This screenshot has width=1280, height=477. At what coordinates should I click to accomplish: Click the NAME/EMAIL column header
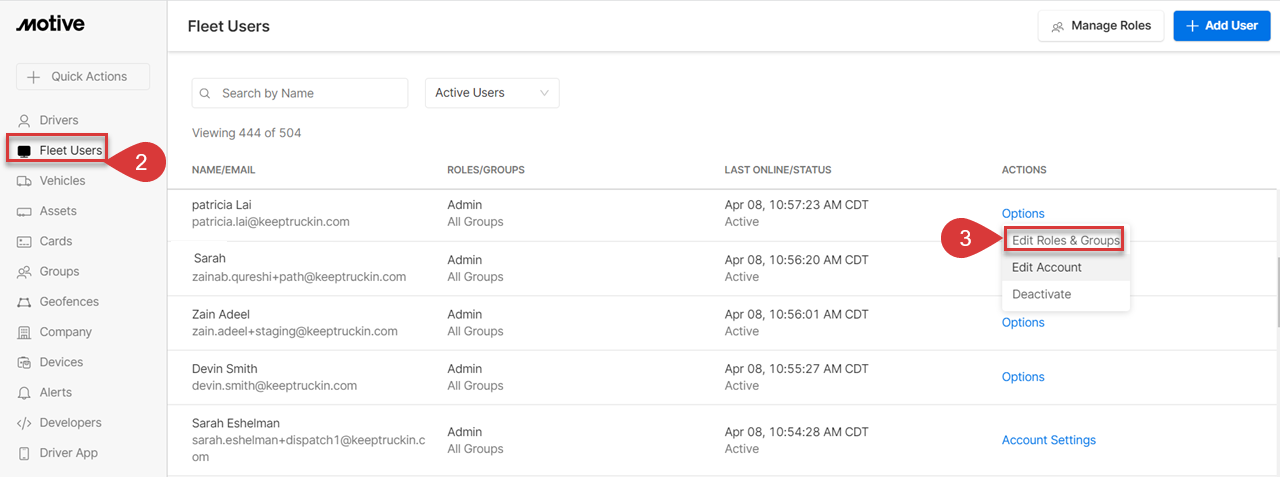tap(224, 170)
